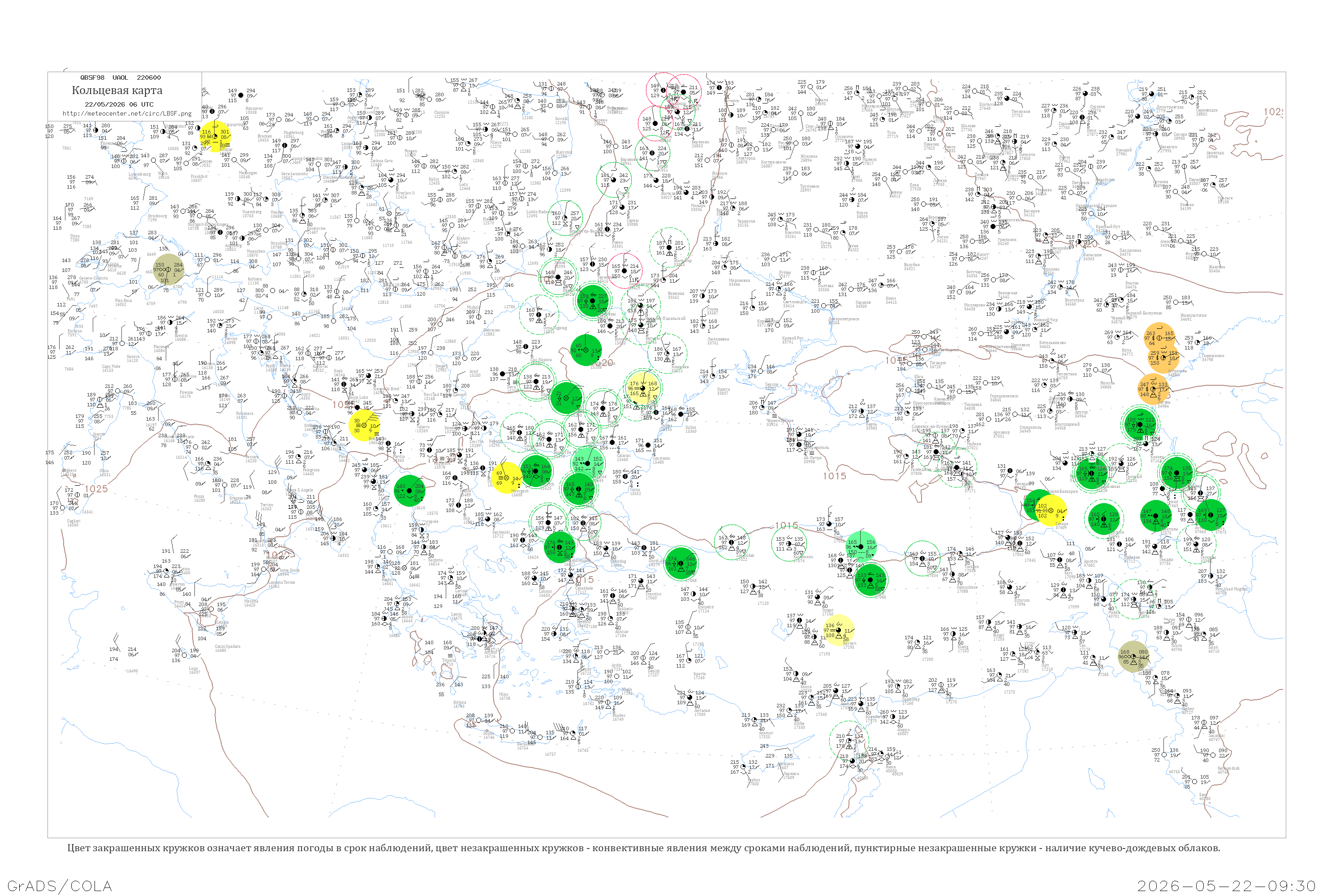Click the "Muenchen" station label

click(256, 253)
